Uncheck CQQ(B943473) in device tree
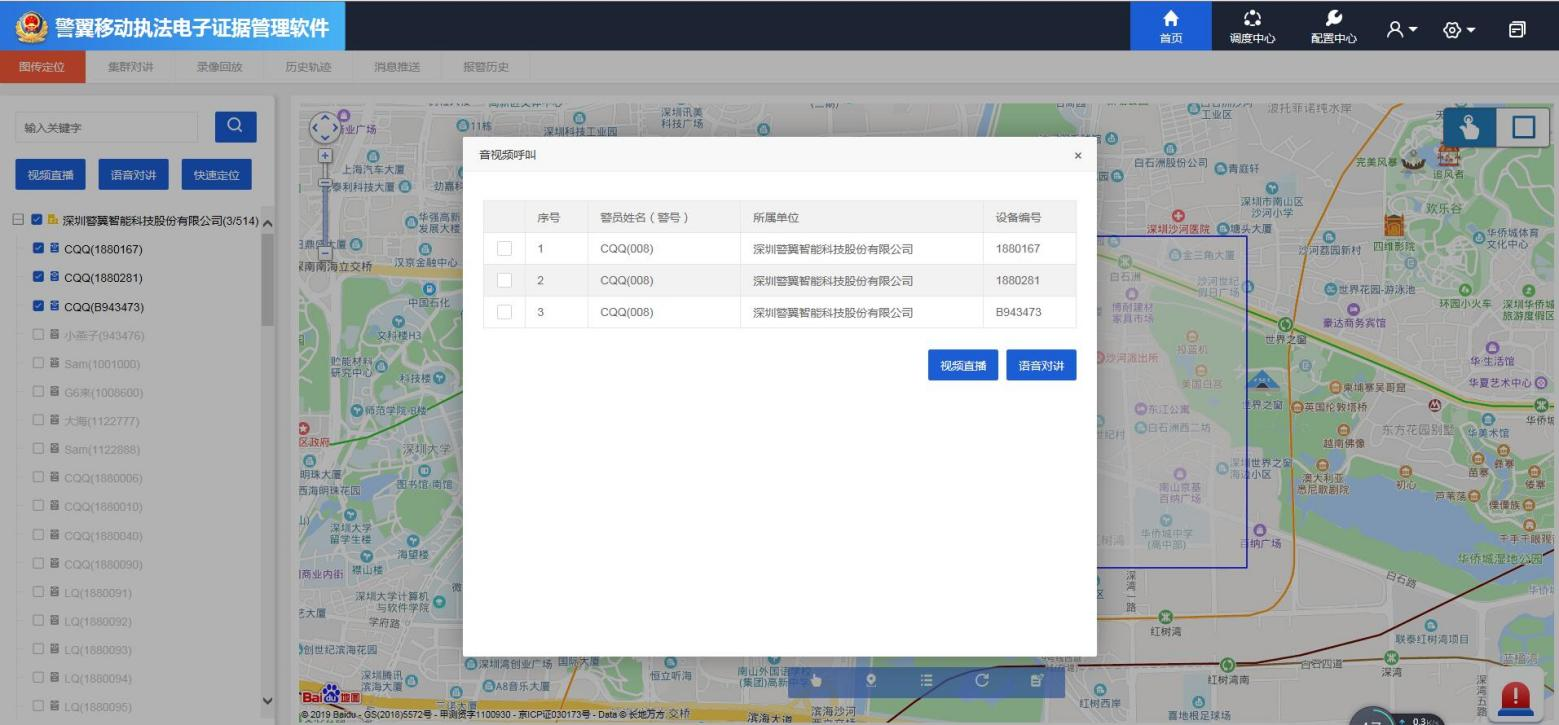Image resolution: width=1559 pixels, height=725 pixels. [x=39, y=307]
